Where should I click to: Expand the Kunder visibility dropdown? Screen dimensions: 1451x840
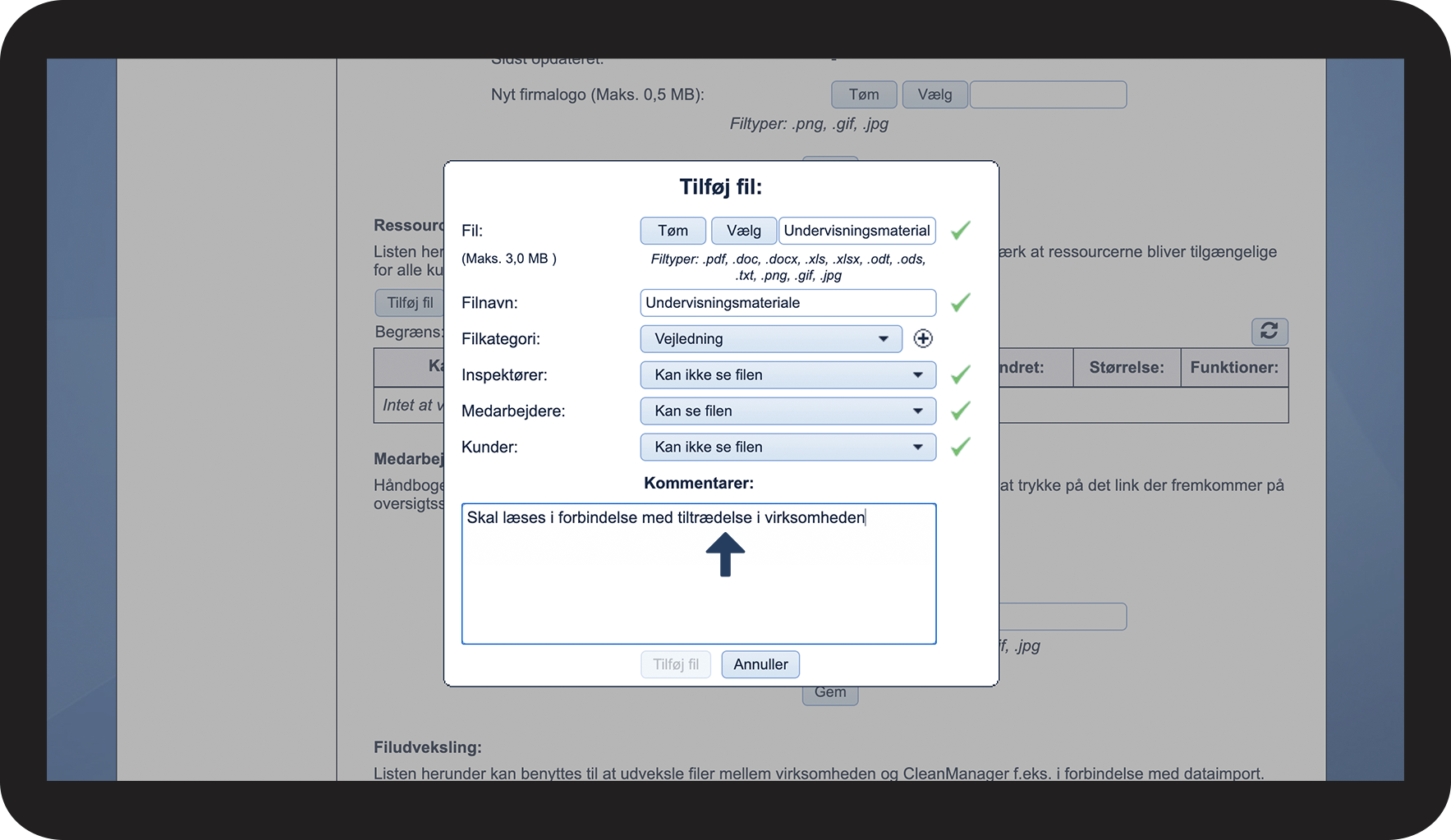click(x=787, y=447)
